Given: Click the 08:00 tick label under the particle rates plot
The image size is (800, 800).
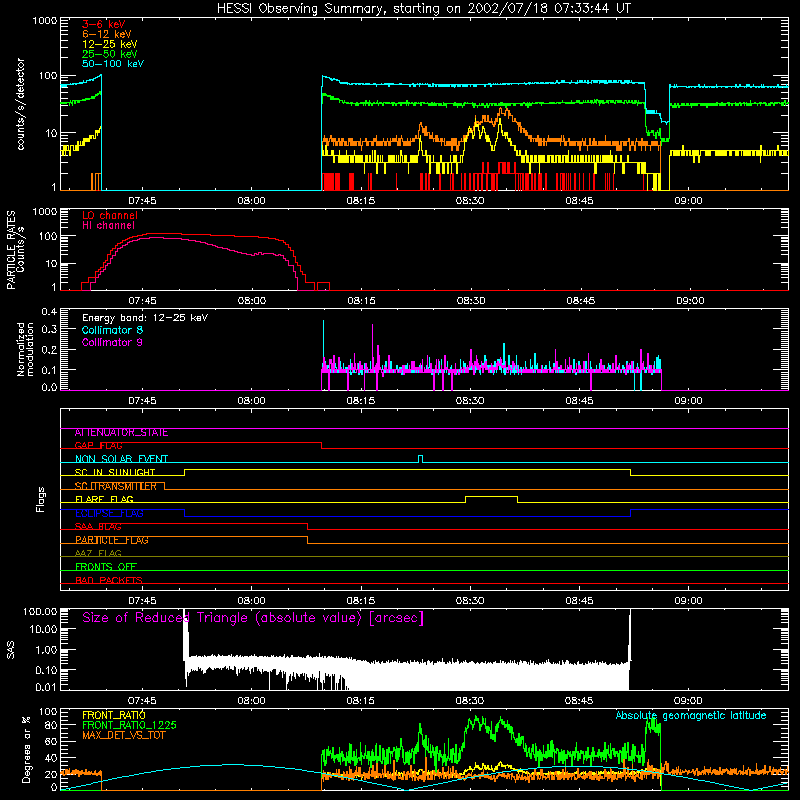Looking at the screenshot, I should (x=252, y=301).
